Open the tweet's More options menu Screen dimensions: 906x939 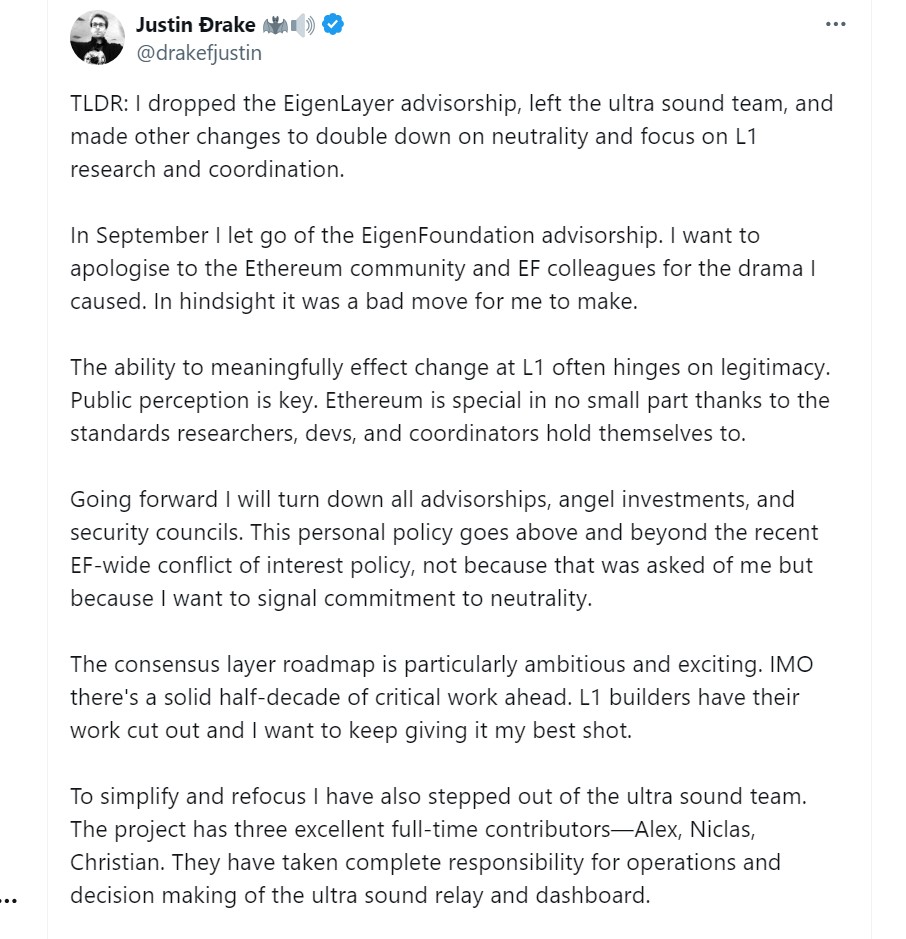(x=836, y=25)
